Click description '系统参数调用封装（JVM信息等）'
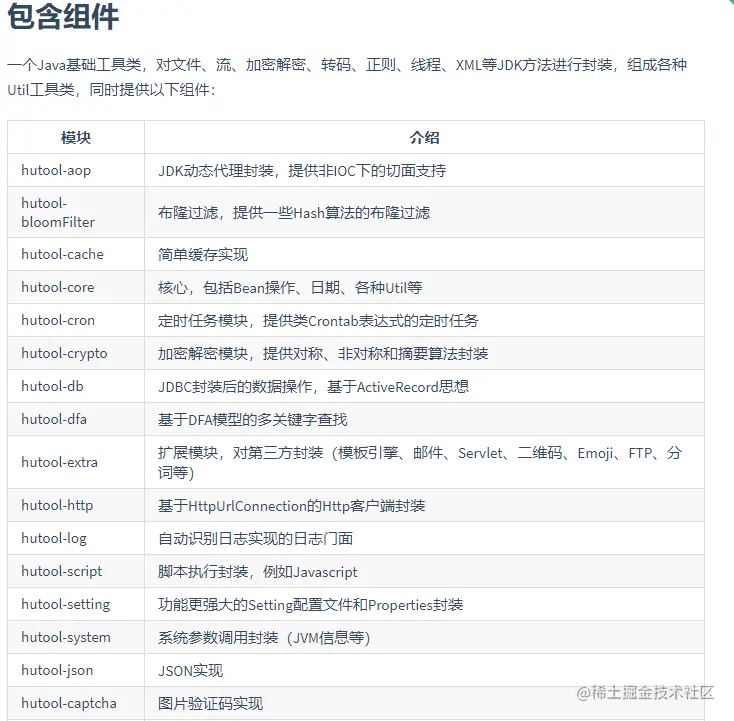This screenshot has width=734, height=721. pyautogui.click(x=264, y=638)
